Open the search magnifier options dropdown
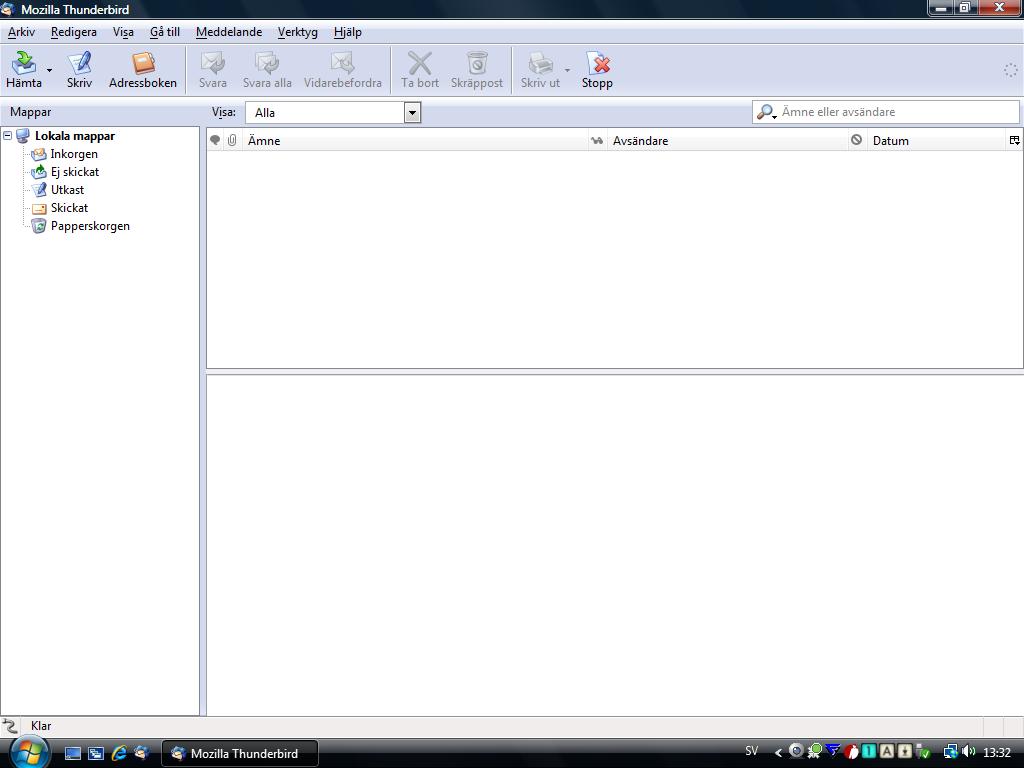Viewport: 1024px width, 768px height. tap(767, 112)
